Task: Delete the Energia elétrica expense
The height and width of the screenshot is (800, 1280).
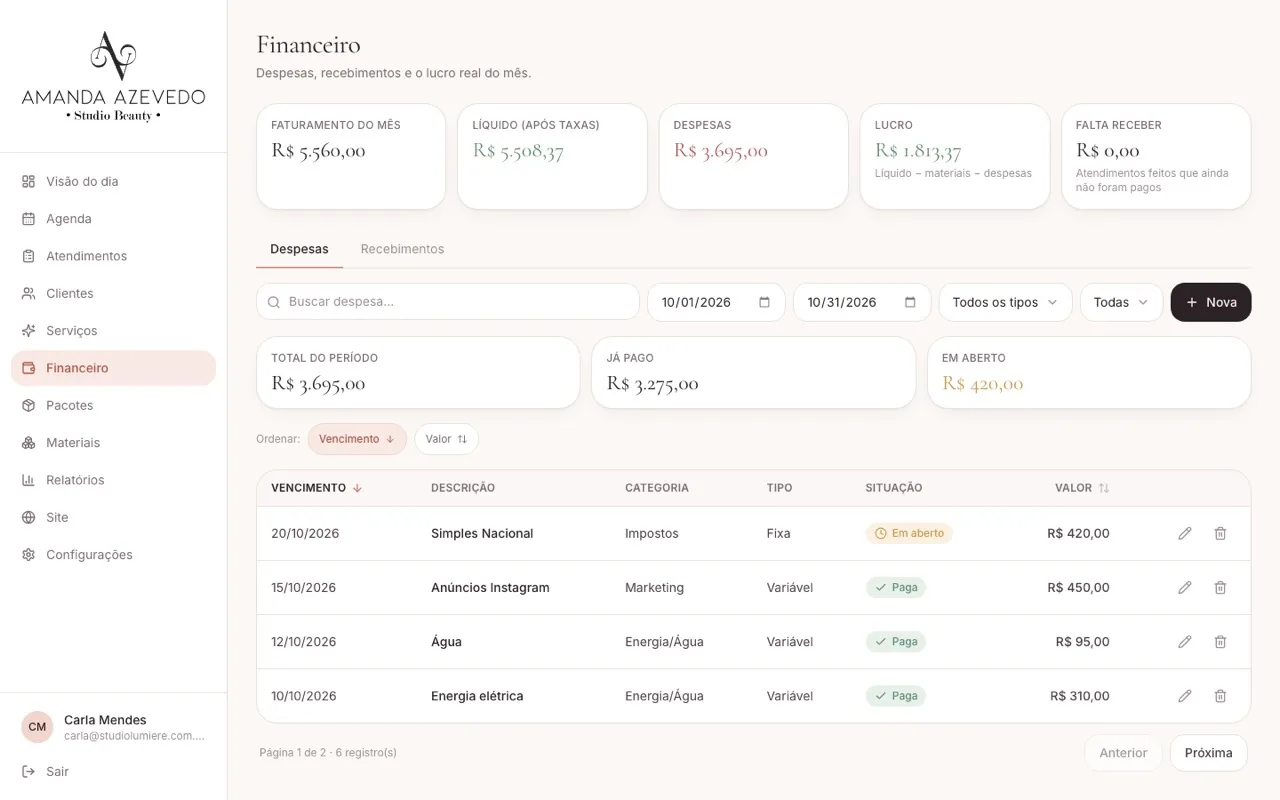Action: pyautogui.click(x=1220, y=696)
